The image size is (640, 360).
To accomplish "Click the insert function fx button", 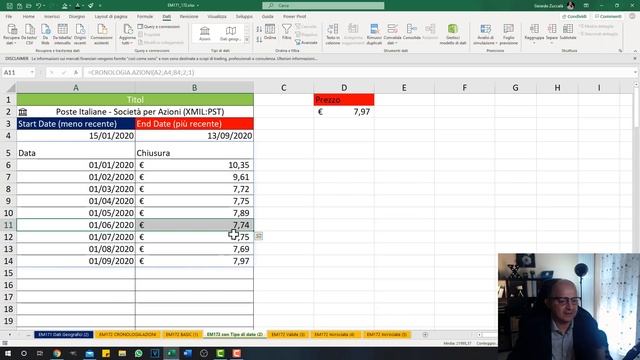I will [x=76, y=72].
